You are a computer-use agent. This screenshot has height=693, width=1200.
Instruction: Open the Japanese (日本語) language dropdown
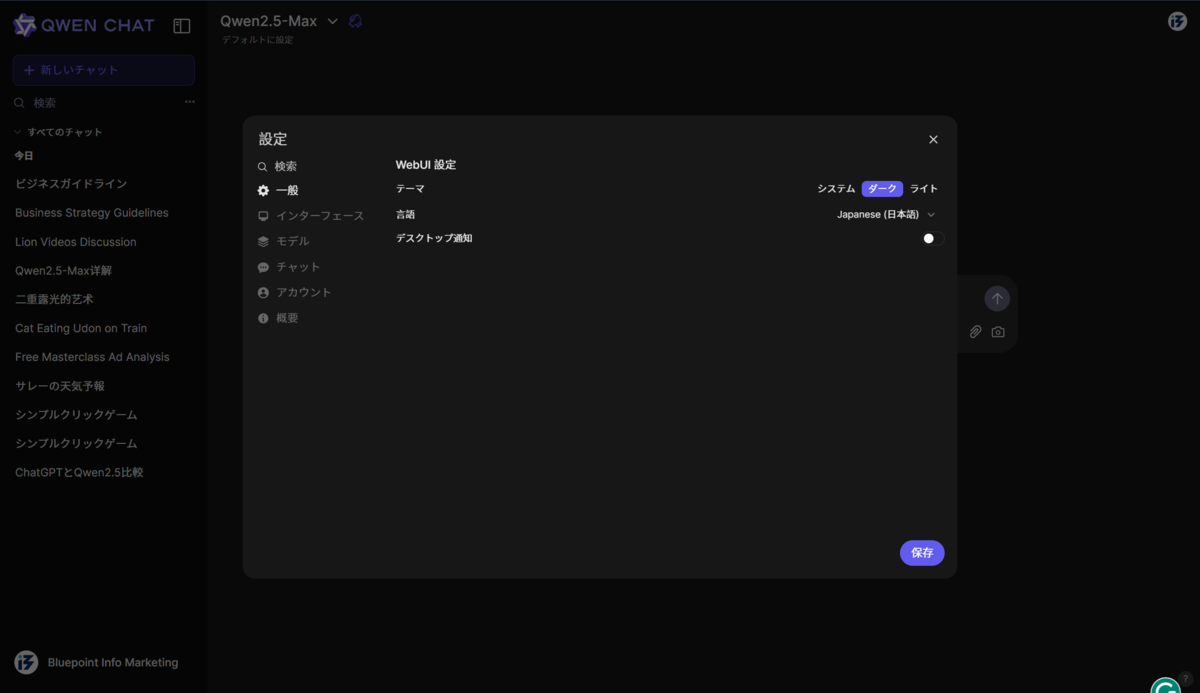coord(886,214)
